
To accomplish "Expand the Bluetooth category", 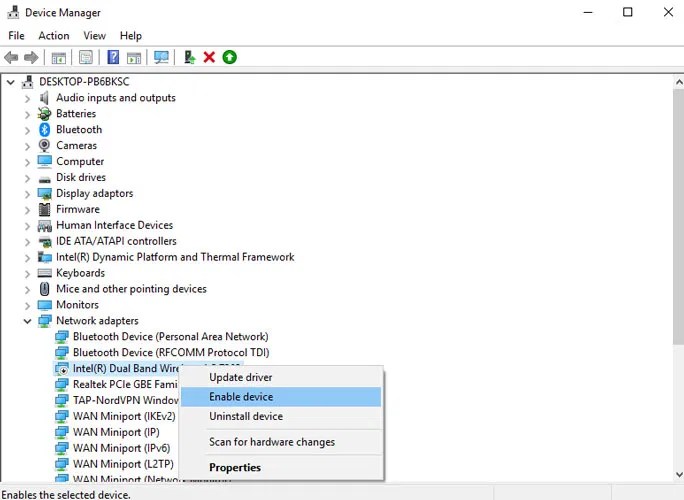I will [x=27, y=130].
